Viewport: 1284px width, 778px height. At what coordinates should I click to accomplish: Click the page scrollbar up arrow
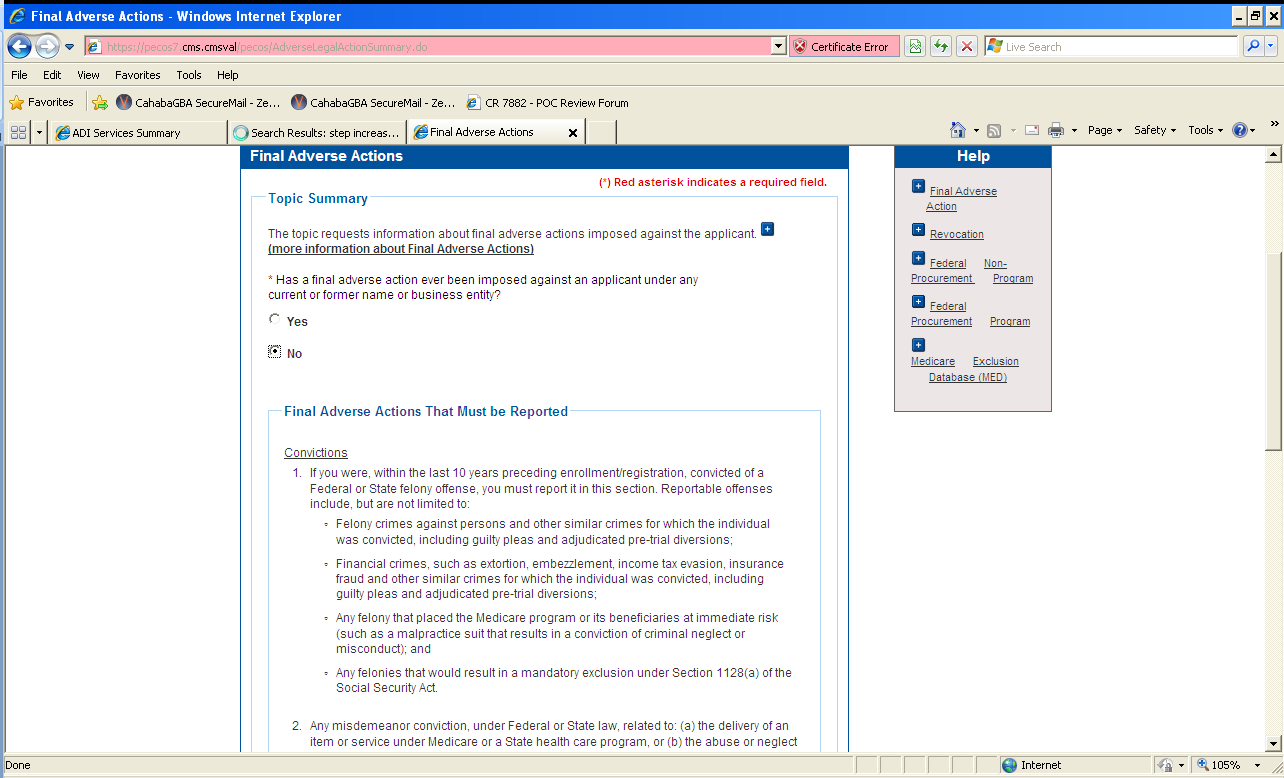point(1274,155)
